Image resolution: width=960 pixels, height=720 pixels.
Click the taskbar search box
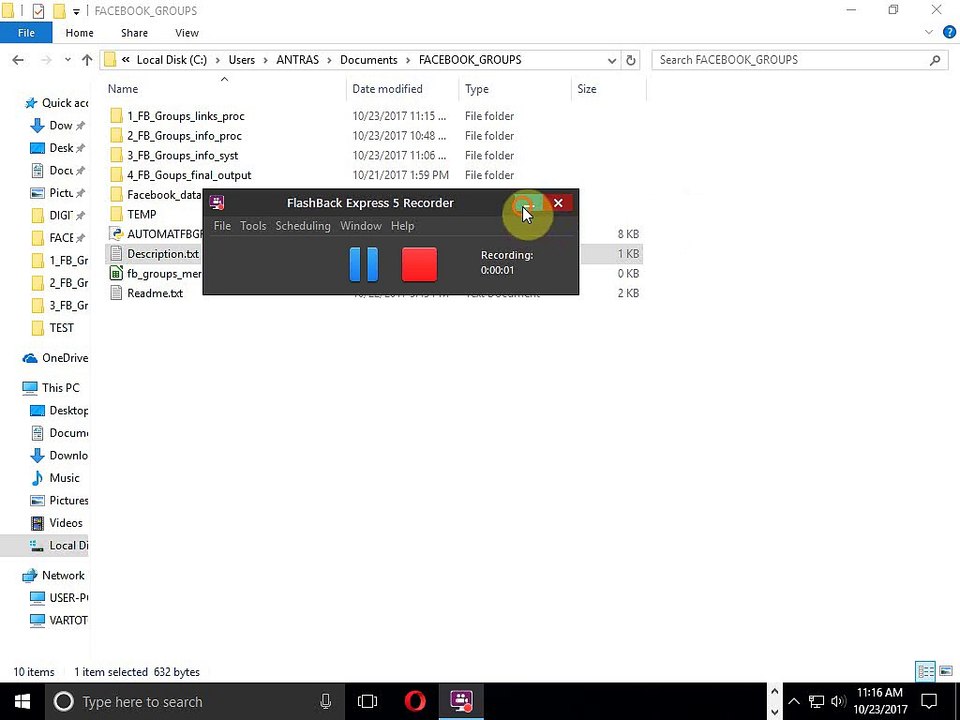[193, 702]
